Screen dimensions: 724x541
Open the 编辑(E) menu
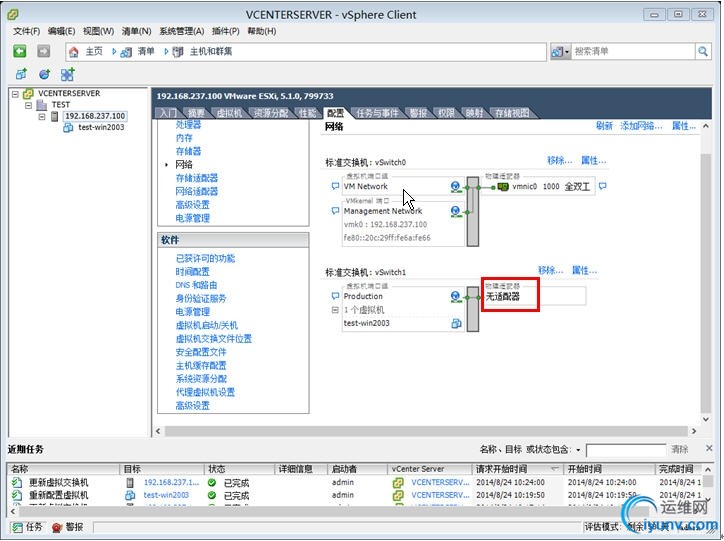click(x=61, y=31)
